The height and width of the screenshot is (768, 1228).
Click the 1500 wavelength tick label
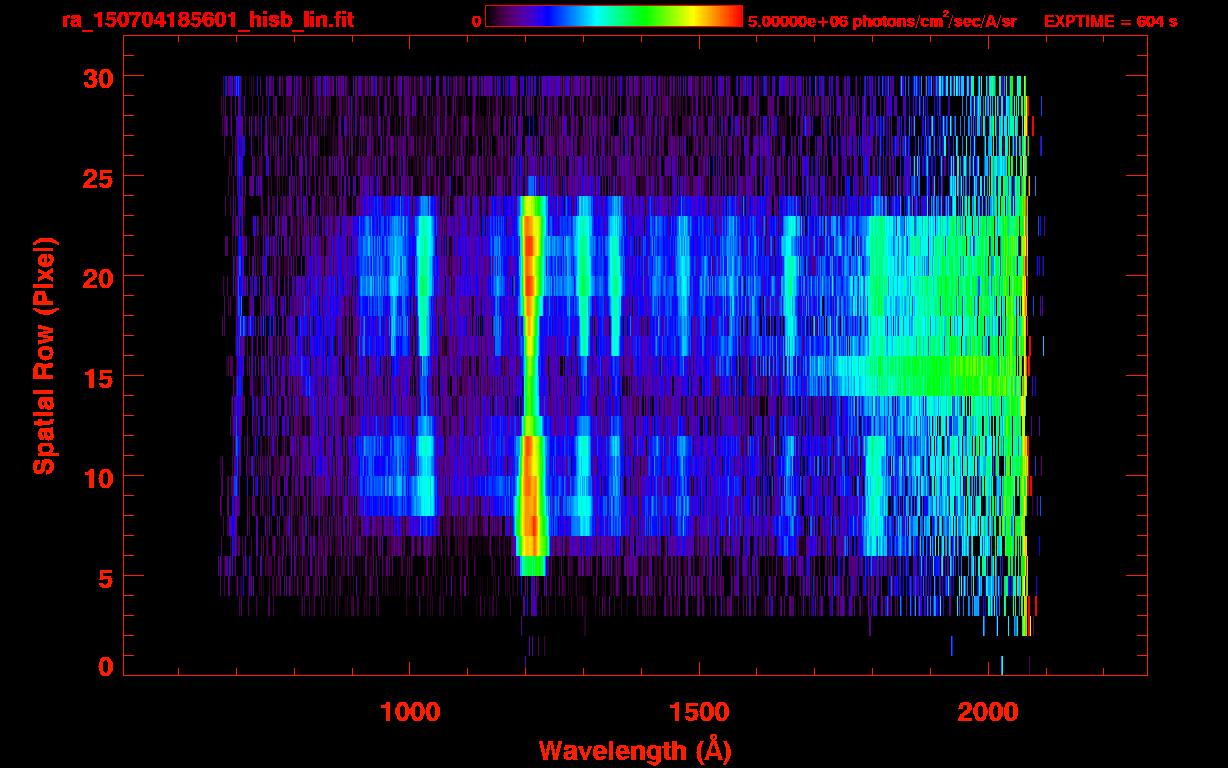[698, 712]
